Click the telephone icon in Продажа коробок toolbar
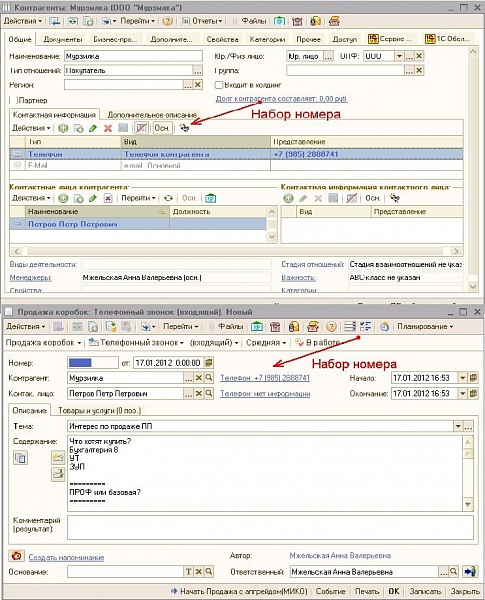 click(x=275, y=326)
